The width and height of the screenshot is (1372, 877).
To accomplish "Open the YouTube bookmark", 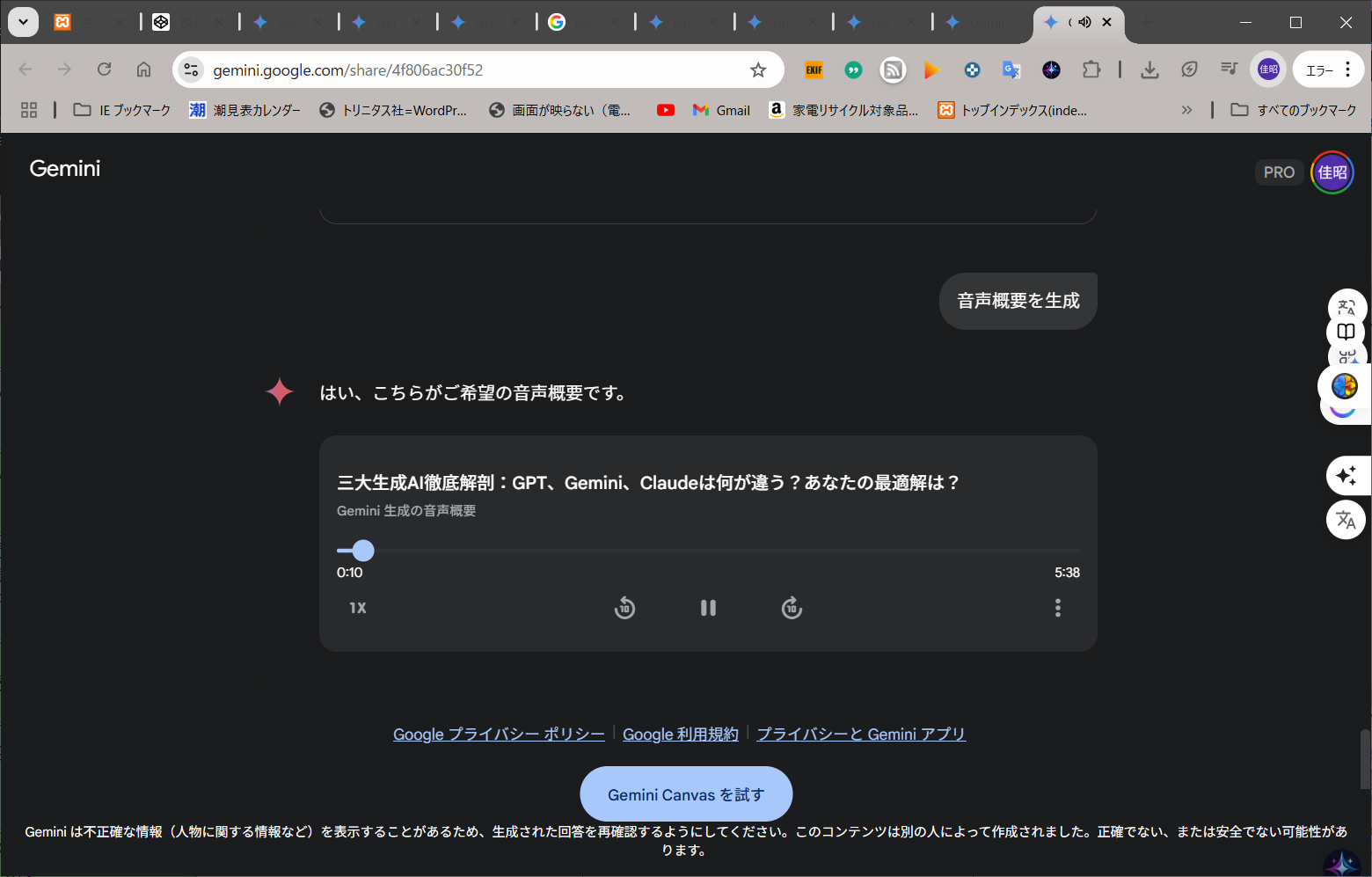I will (666, 110).
